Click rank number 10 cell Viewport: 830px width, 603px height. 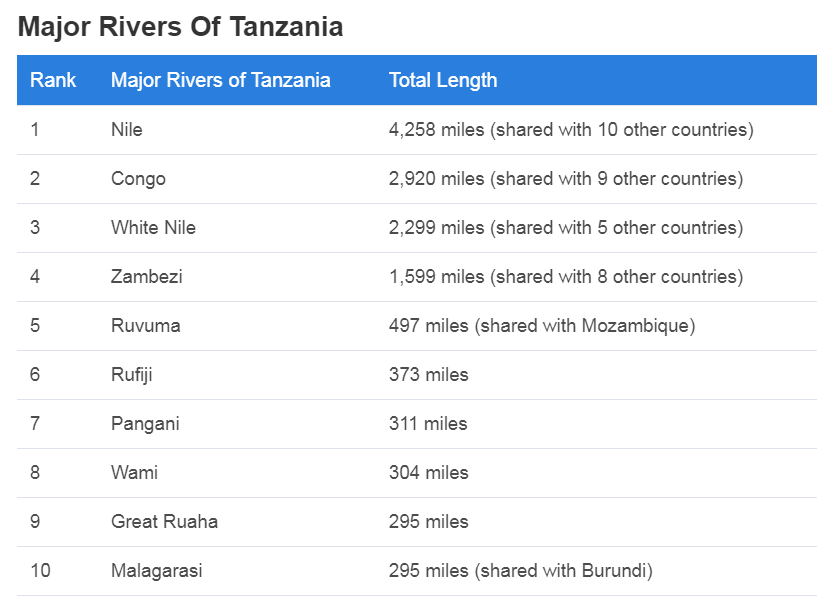(40, 571)
